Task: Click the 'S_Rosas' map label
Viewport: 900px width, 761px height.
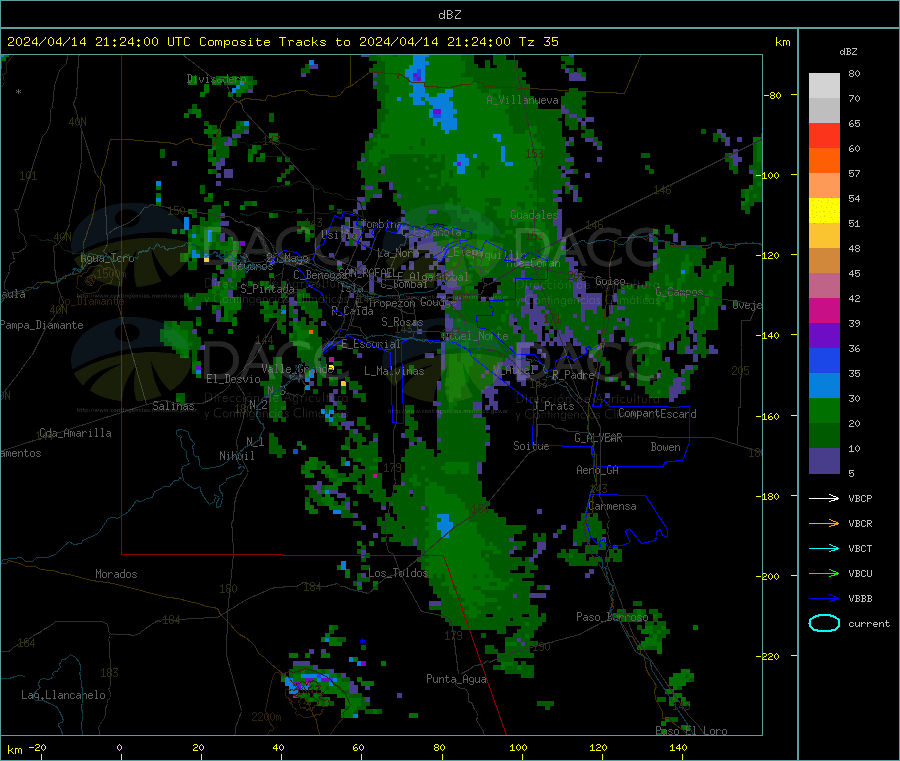Action: coord(402,322)
